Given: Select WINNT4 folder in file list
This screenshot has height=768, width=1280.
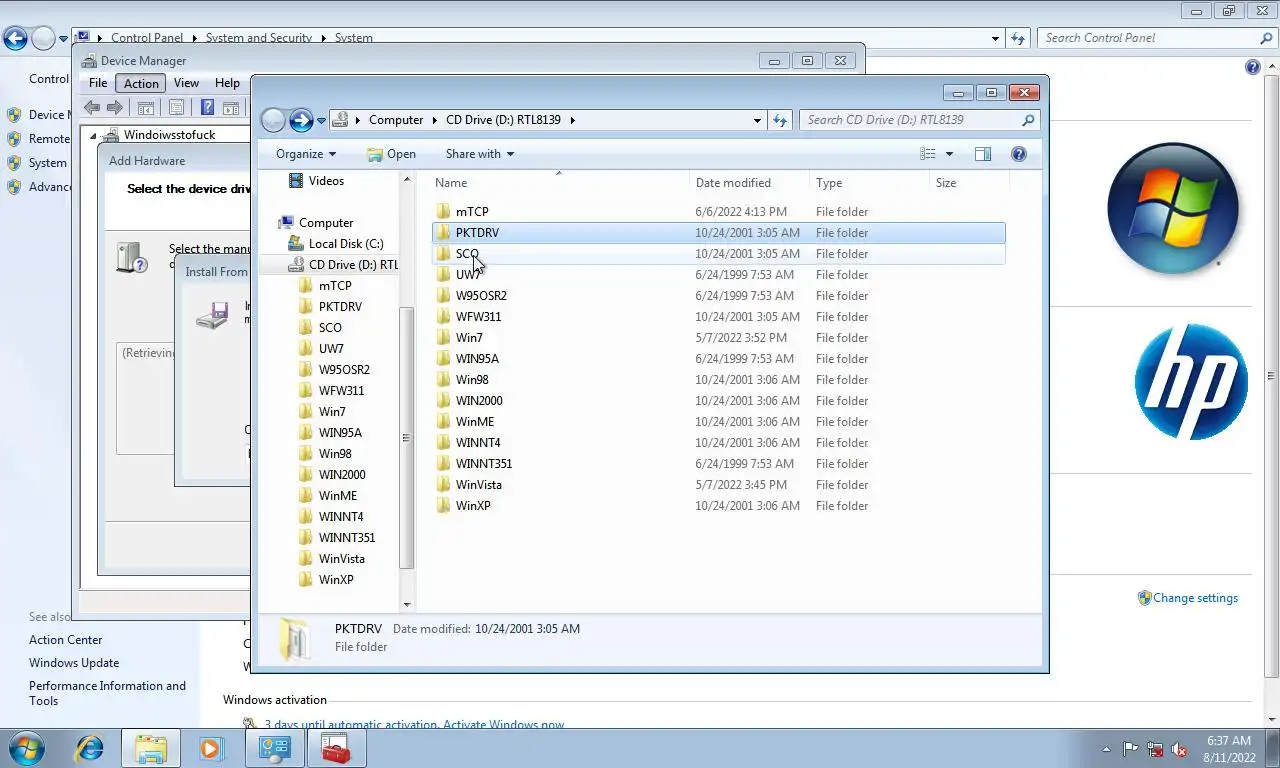Looking at the screenshot, I should (x=718, y=443).
